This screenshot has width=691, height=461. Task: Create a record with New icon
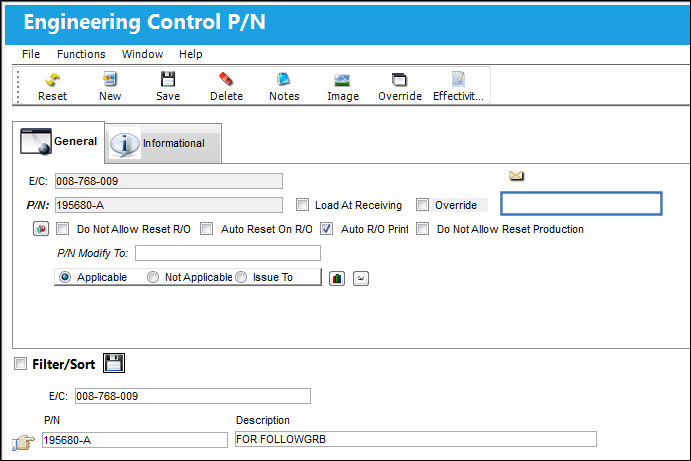coord(110,79)
